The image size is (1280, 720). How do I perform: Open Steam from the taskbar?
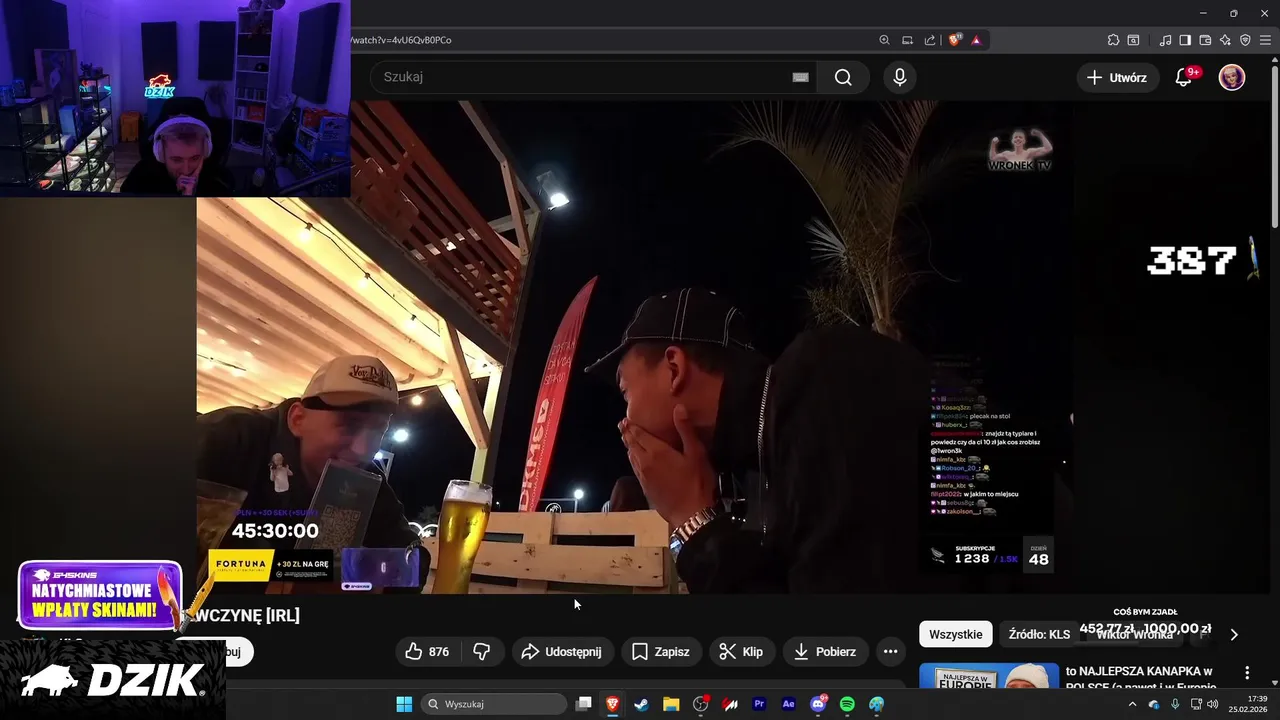coord(641,704)
